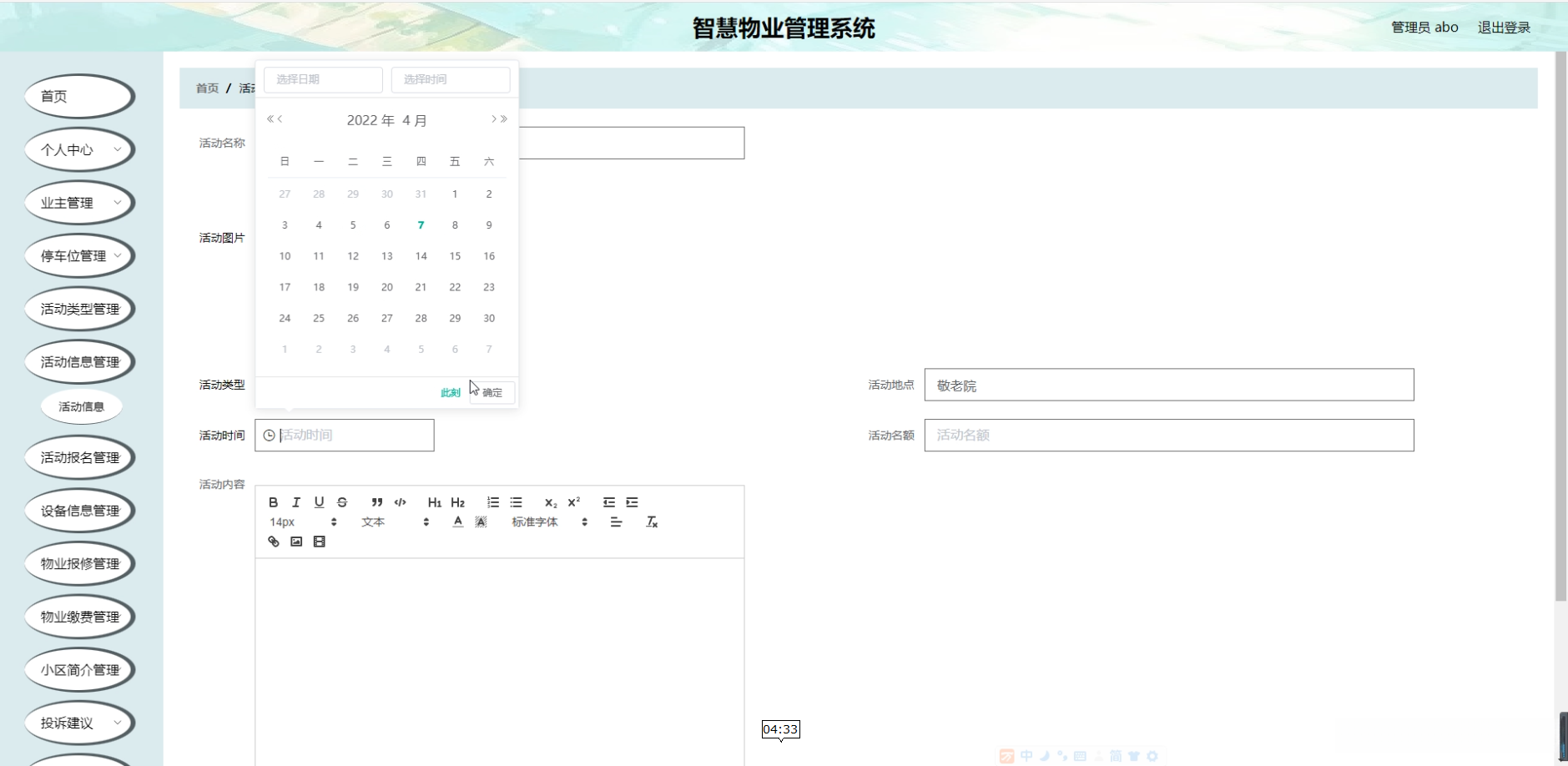Pick April 15 in the calendar
This screenshot has height=766, width=1568.
click(x=455, y=256)
